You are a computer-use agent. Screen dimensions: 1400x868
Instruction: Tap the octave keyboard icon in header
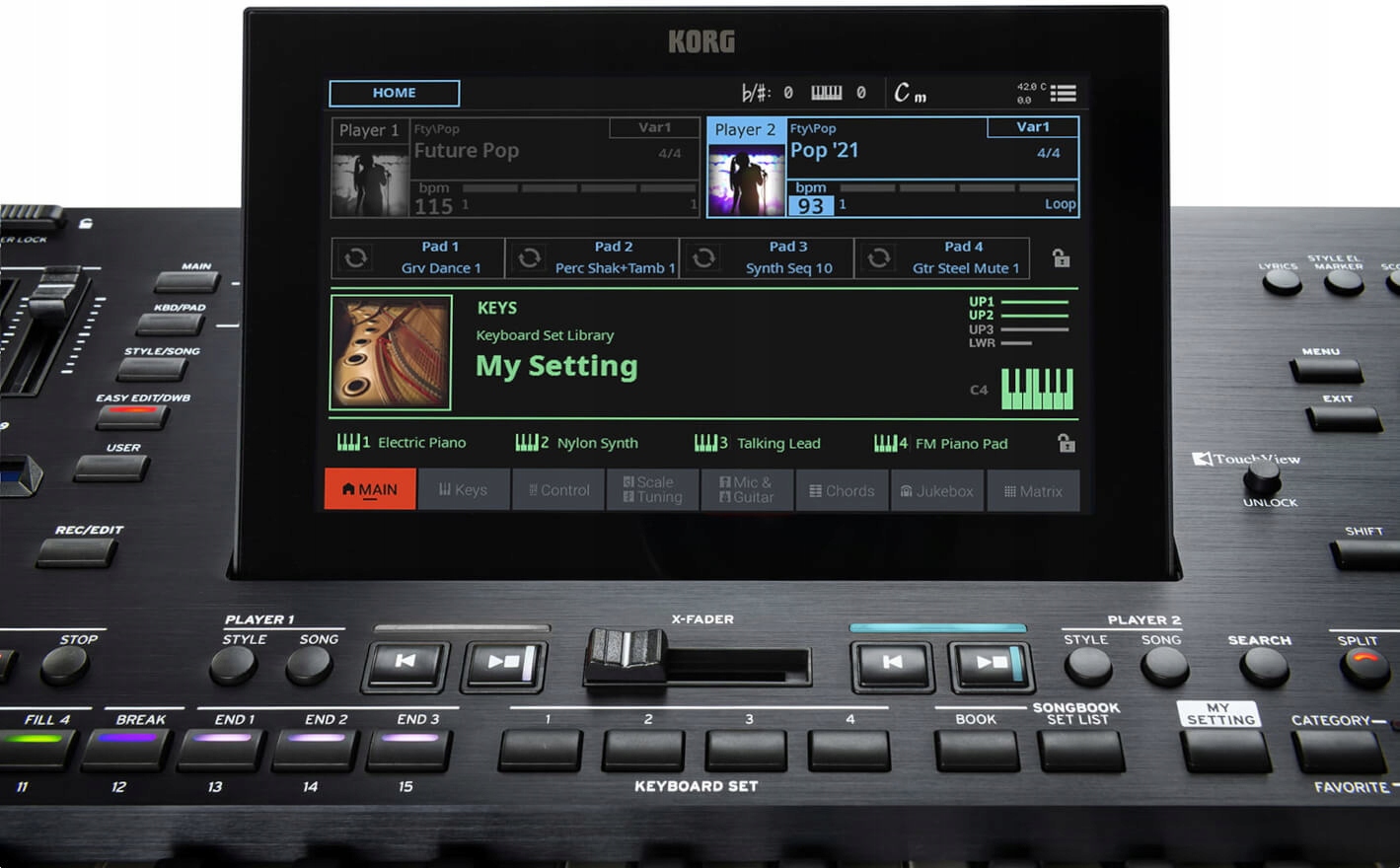coord(827,93)
